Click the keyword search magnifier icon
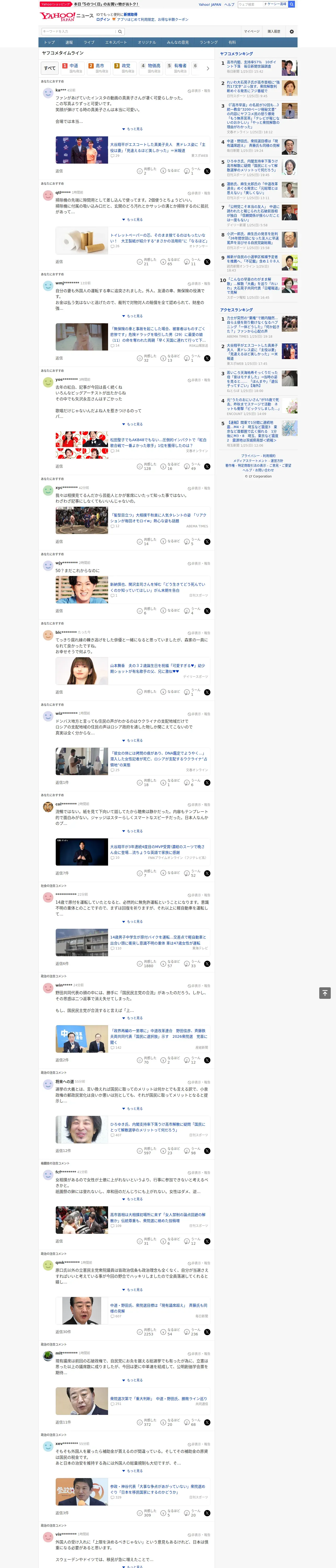Screen dimensions: 336x1568 pos(120,32)
